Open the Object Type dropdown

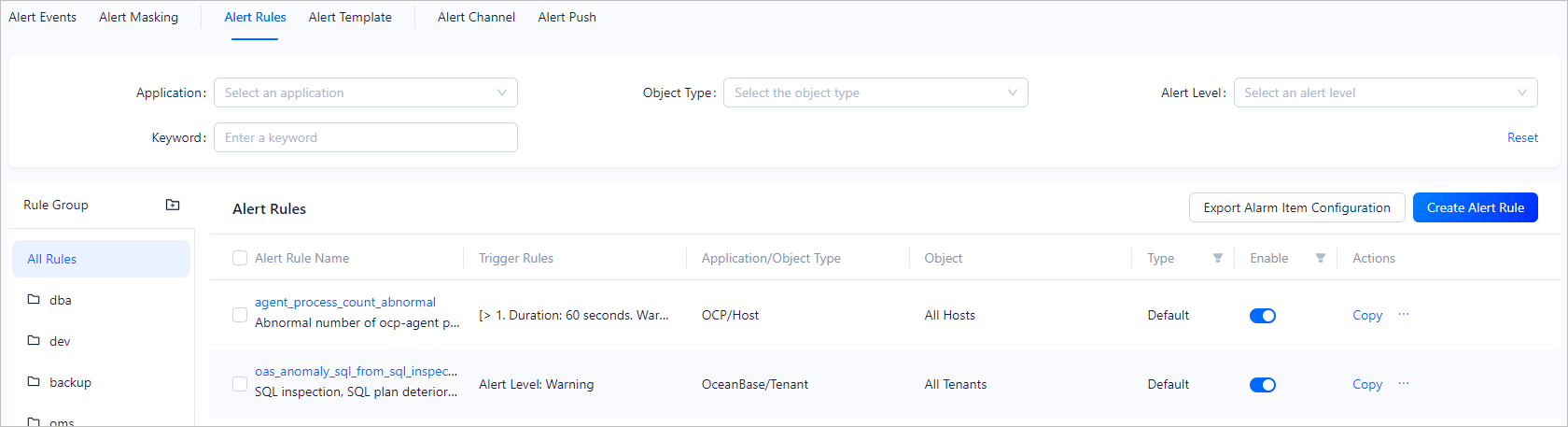point(875,93)
